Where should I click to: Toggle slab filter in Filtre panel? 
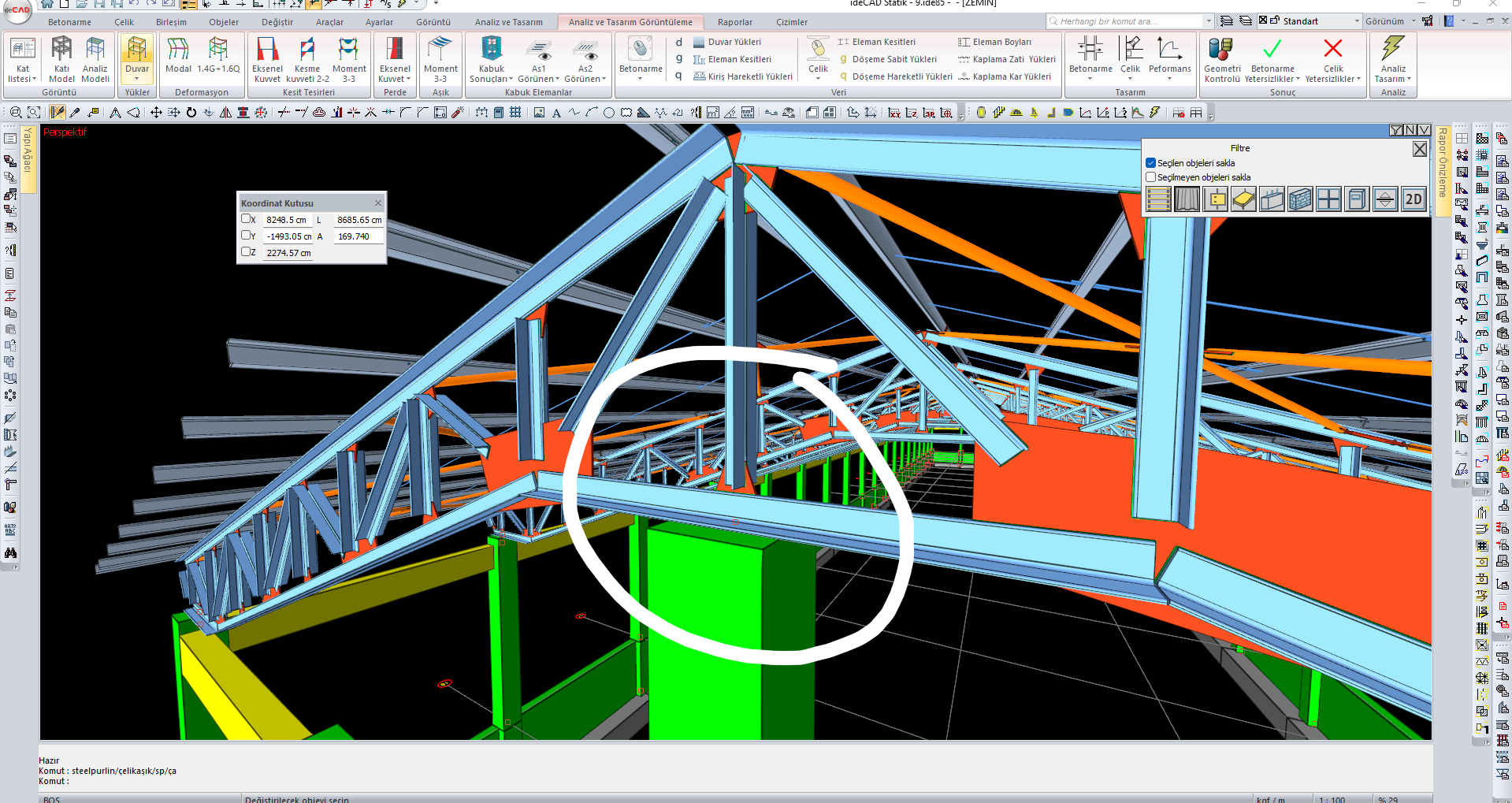tap(1243, 199)
